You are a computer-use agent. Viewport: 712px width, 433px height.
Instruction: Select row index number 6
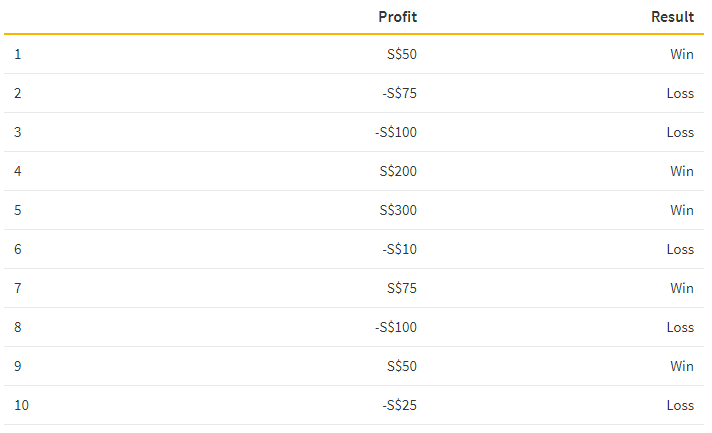coord(18,249)
